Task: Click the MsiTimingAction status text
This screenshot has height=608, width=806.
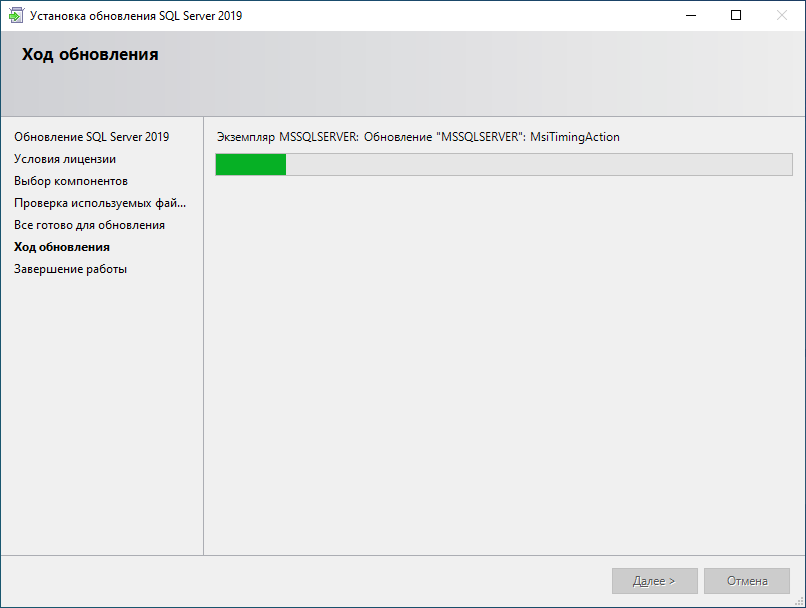Action: coord(418,137)
